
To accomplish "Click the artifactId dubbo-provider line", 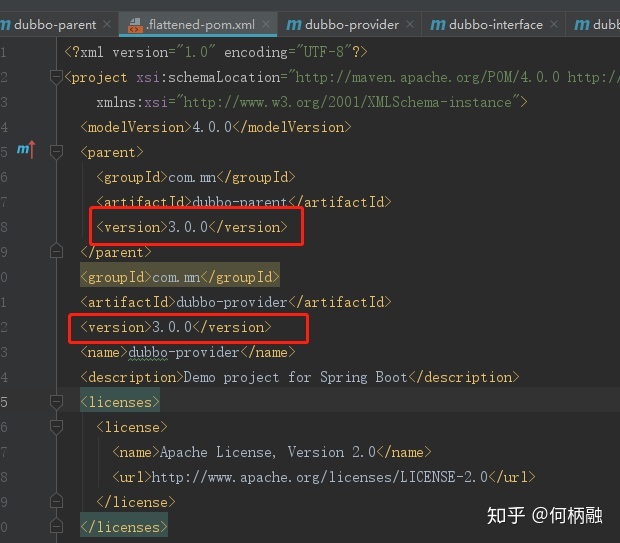I will click(x=236, y=302).
